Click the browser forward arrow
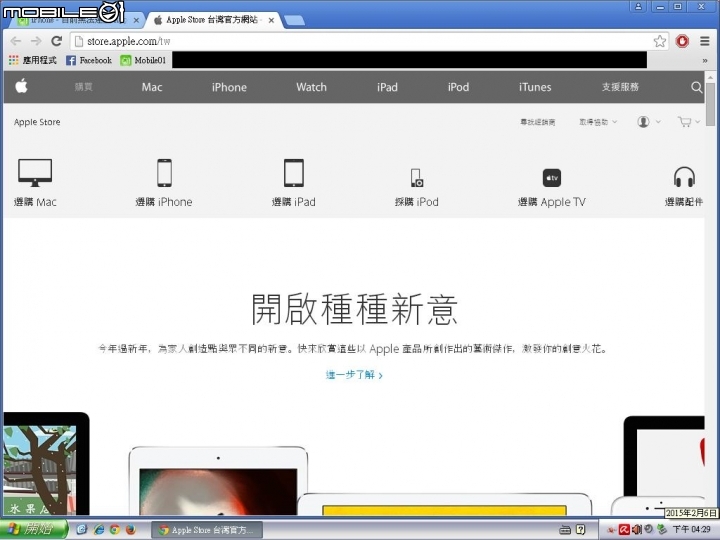The width and height of the screenshot is (720, 540). coord(36,41)
